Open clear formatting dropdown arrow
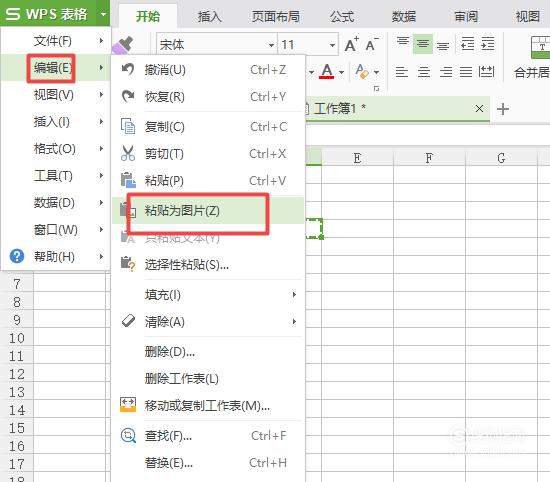The height and width of the screenshot is (482, 550). point(376,72)
